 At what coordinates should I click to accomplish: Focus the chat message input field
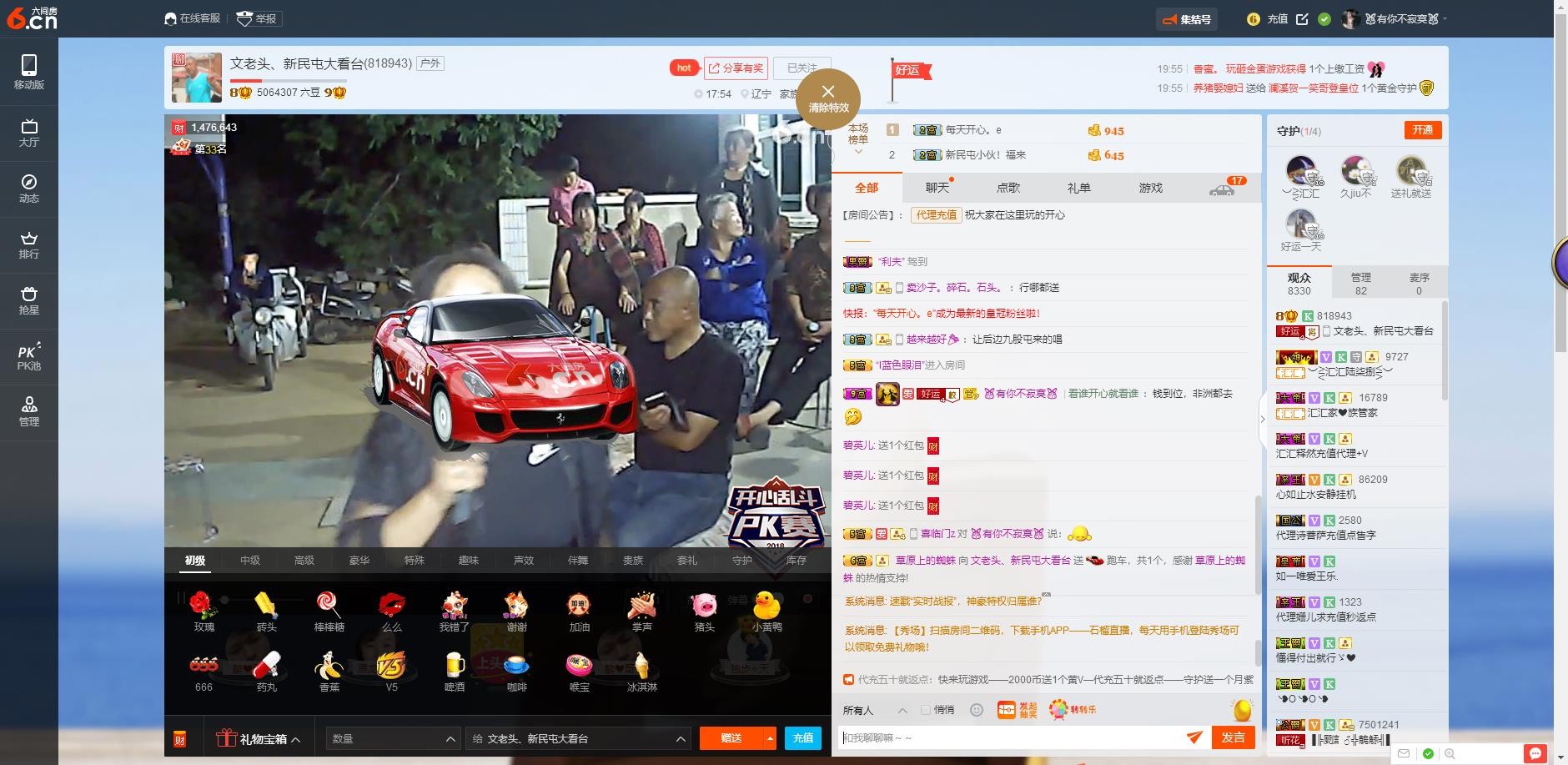click(x=1011, y=737)
